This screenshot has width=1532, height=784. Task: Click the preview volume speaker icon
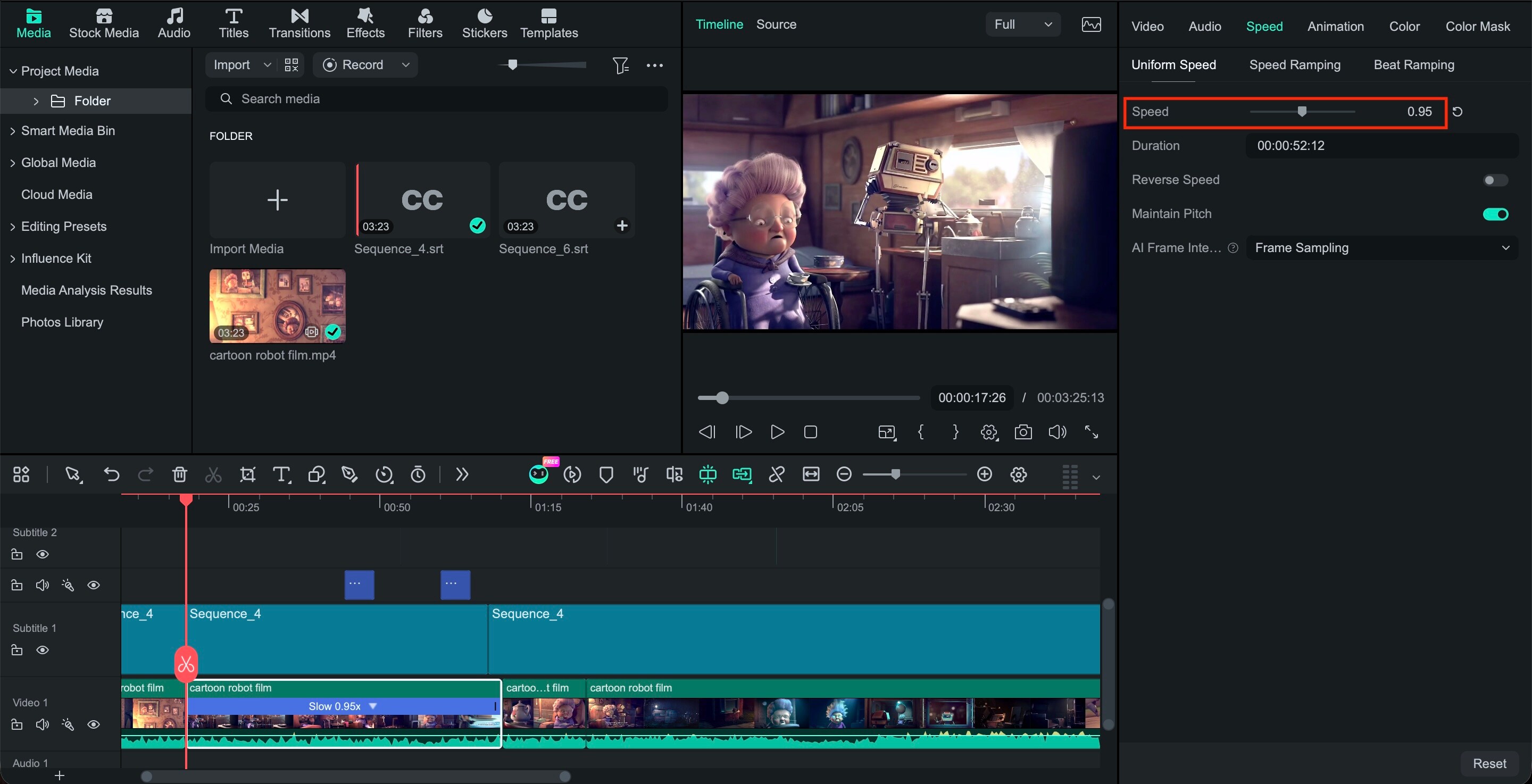pyautogui.click(x=1057, y=432)
